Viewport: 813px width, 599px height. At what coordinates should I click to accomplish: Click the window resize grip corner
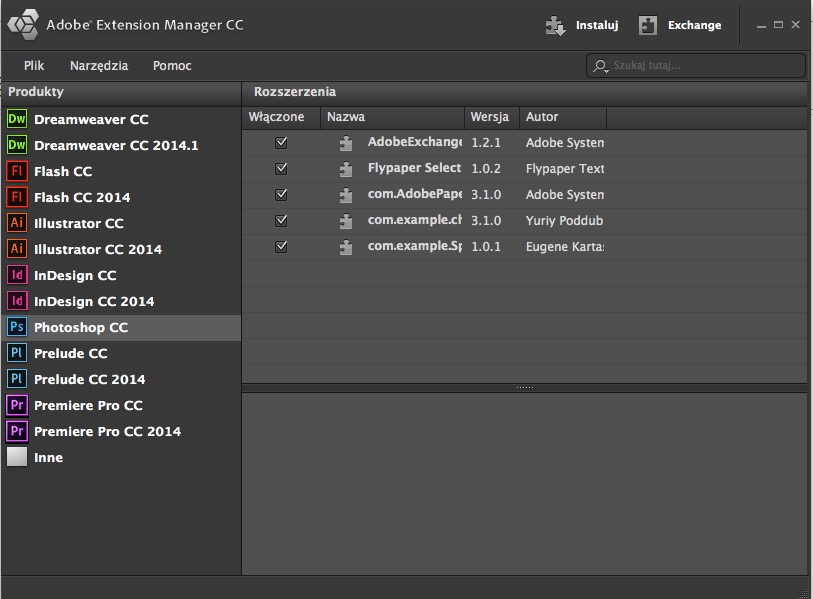pos(804,591)
